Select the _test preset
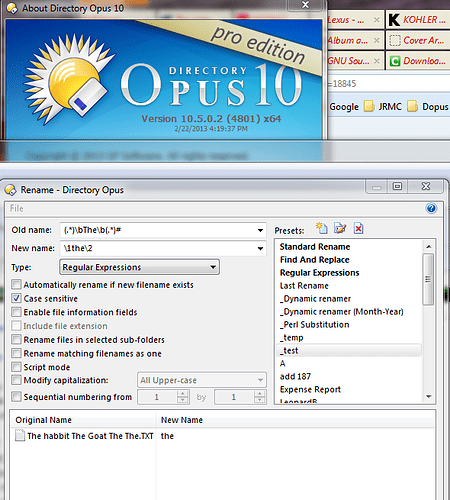Screen dimensions: 450x500 (349, 351)
